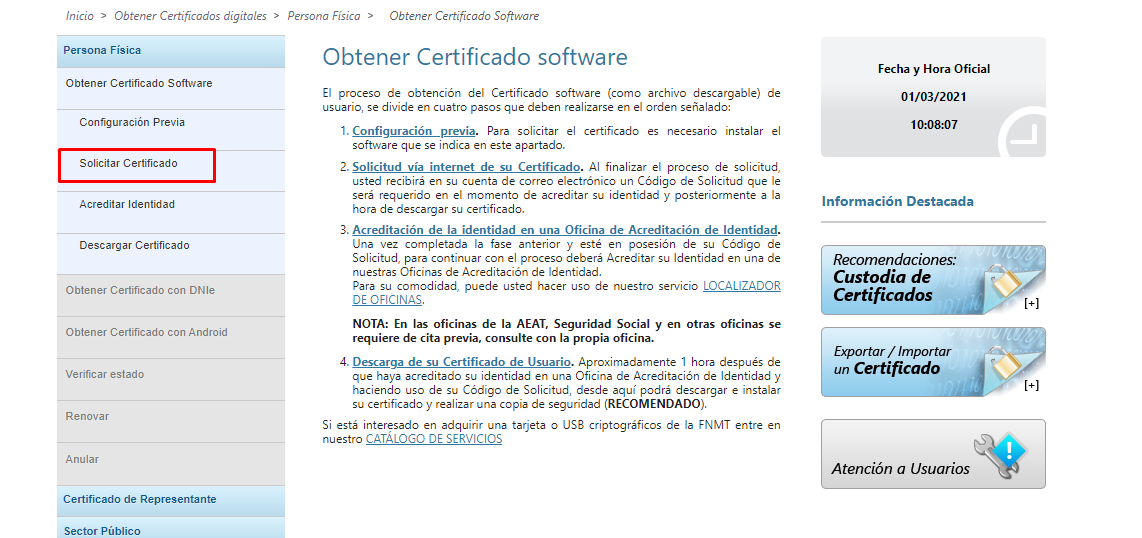The height and width of the screenshot is (538, 1142).
Task: Open Atención a Usuarios button
Action: [x=933, y=454]
